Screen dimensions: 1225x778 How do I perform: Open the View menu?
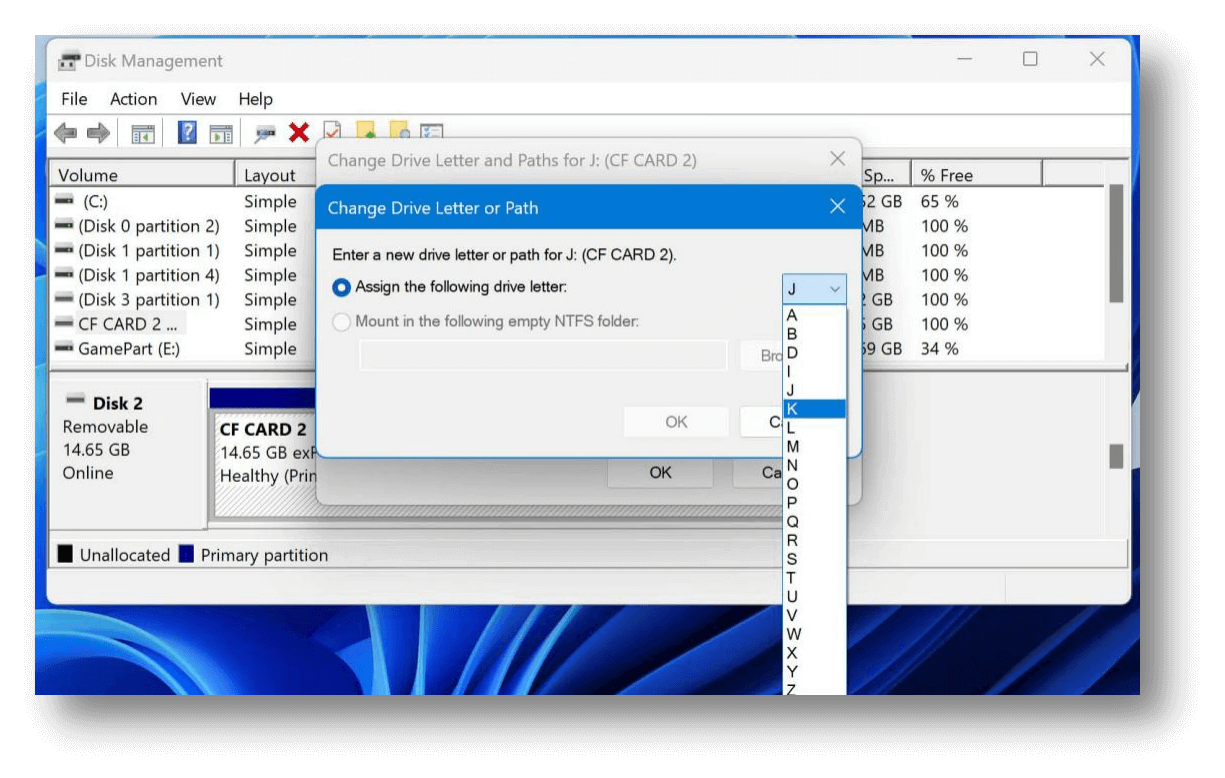(197, 99)
